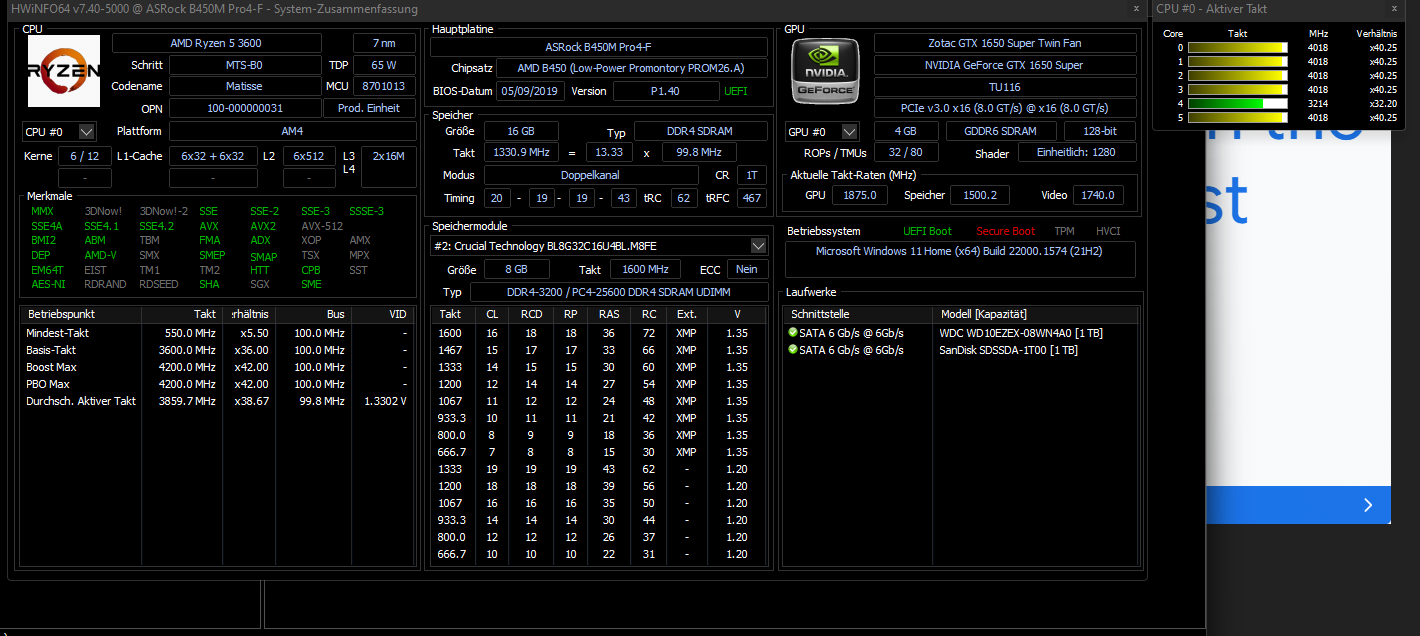Click the Microsoft Windows 11 Home OS field
1420x636 pixels.
pyautogui.click(x=960, y=260)
